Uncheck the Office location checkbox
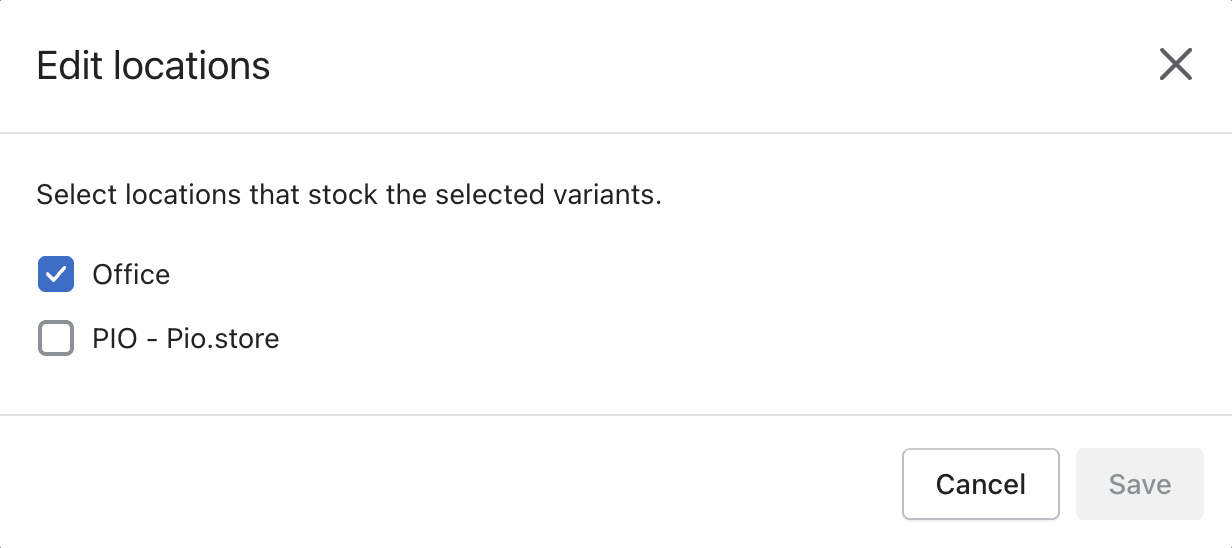The height and width of the screenshot is (548, 1232). pyautogui.click(x=56, y=274)
